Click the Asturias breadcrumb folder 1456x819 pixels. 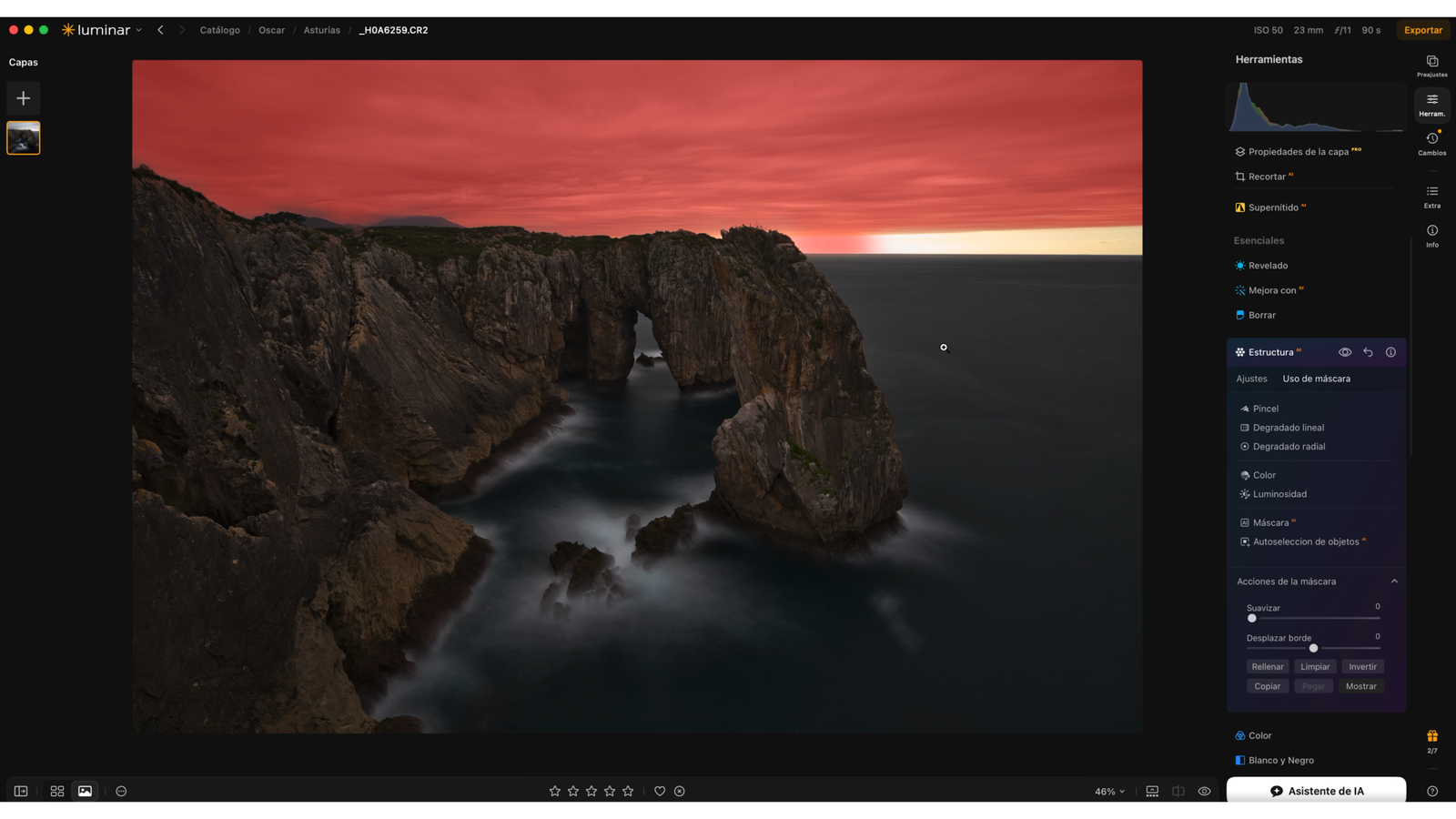321,30
